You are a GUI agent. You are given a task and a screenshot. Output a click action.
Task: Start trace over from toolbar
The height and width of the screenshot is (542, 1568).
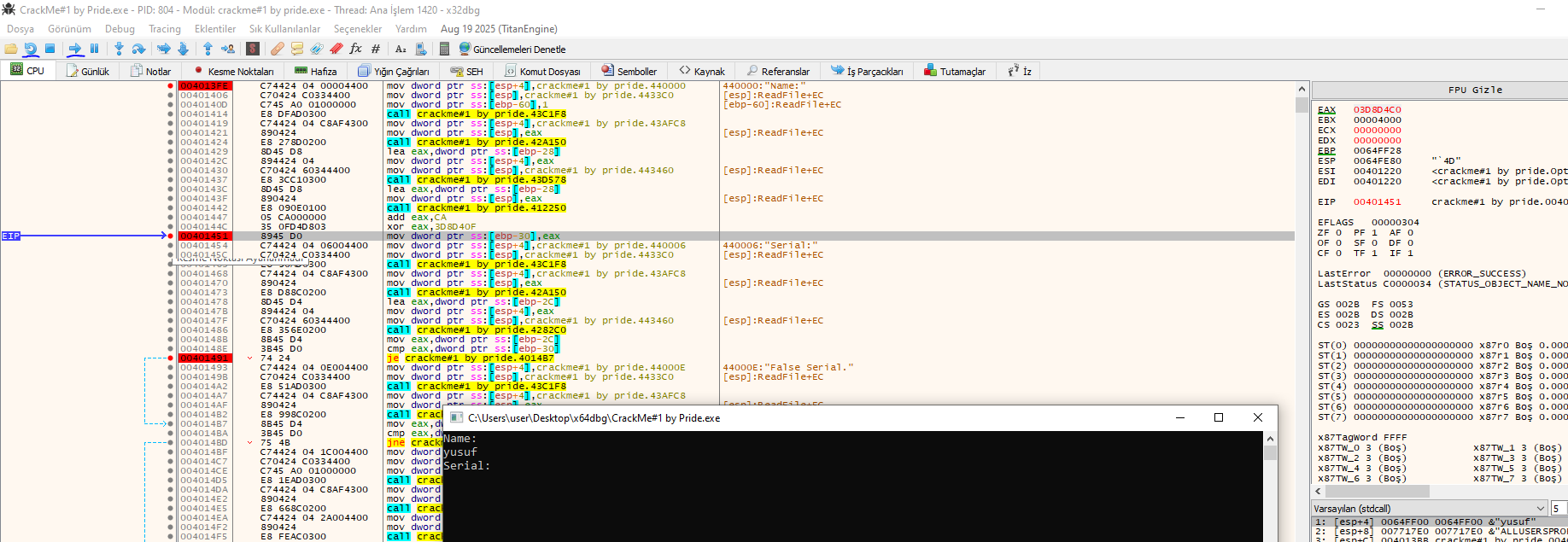pyautogui.click(x=183, y=50)
